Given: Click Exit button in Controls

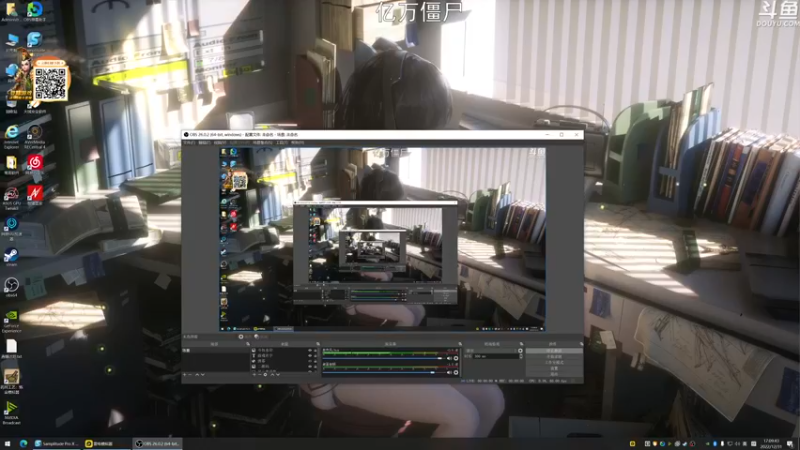Looking at the screenshot, I should [554, 374].
